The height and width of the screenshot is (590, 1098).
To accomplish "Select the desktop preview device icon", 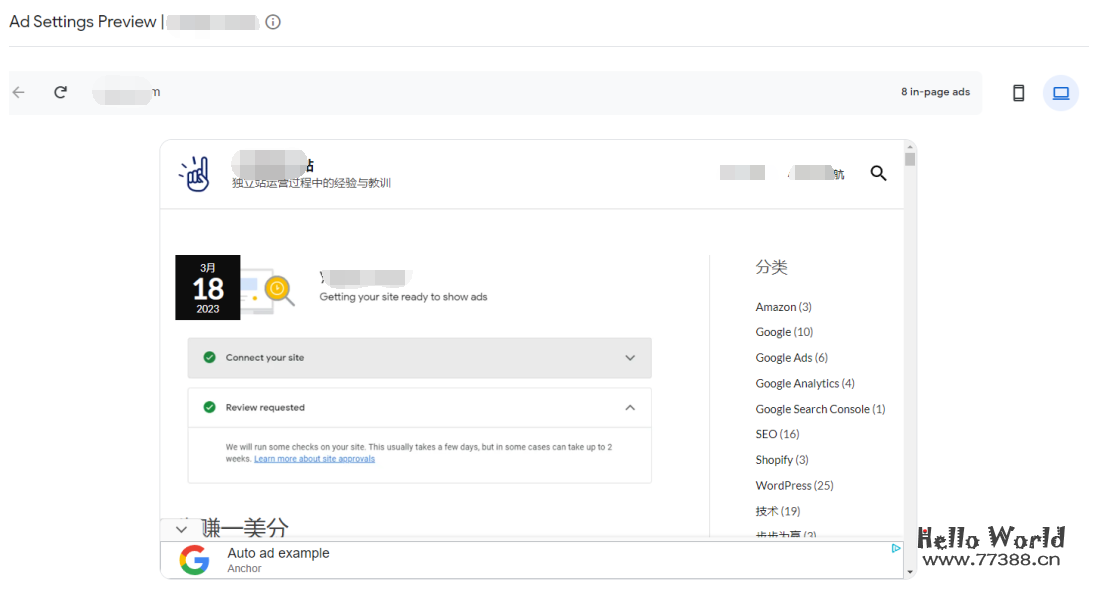I will click(x=1060, y=92).
